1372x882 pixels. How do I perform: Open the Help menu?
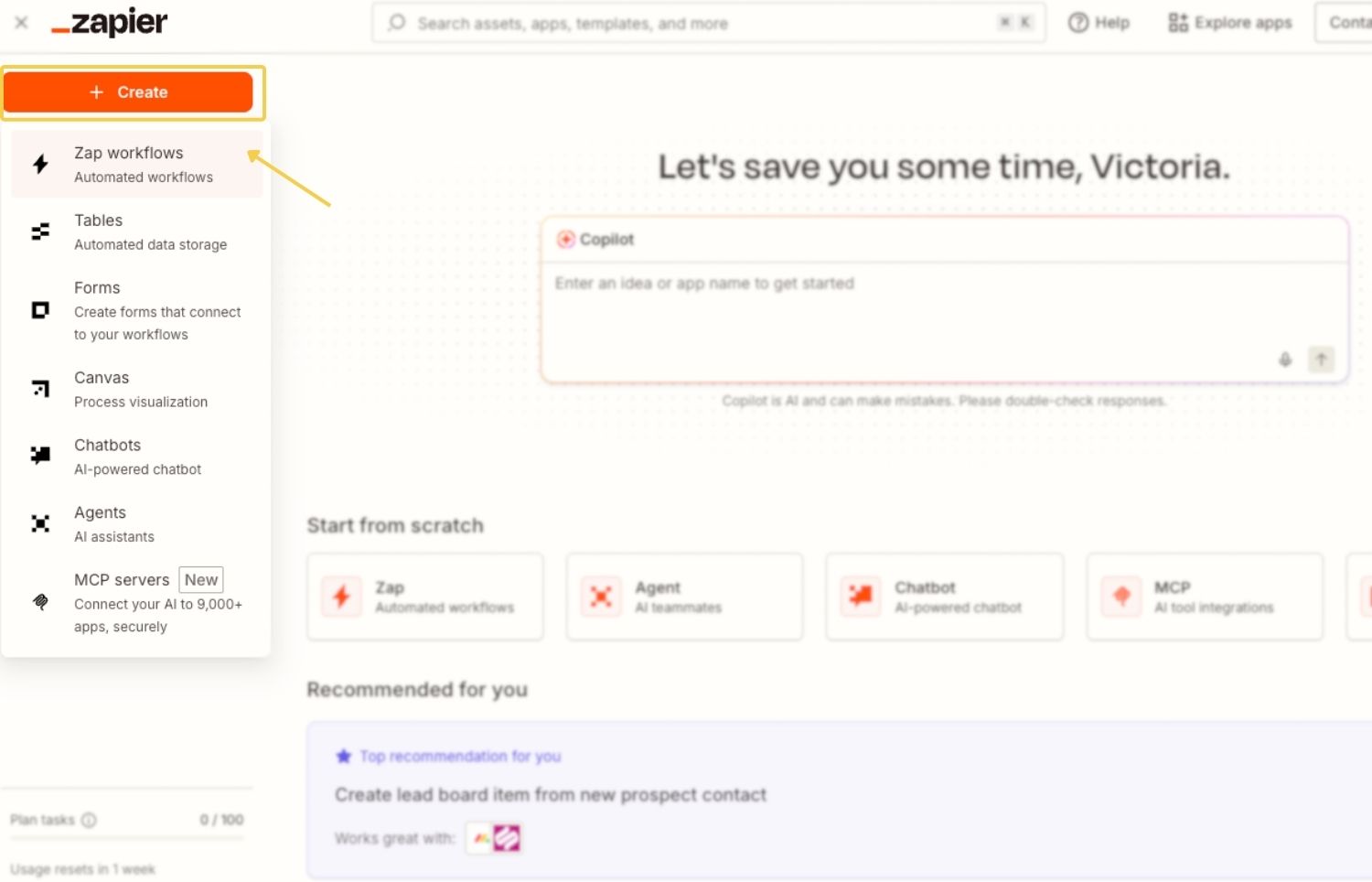1099,23
